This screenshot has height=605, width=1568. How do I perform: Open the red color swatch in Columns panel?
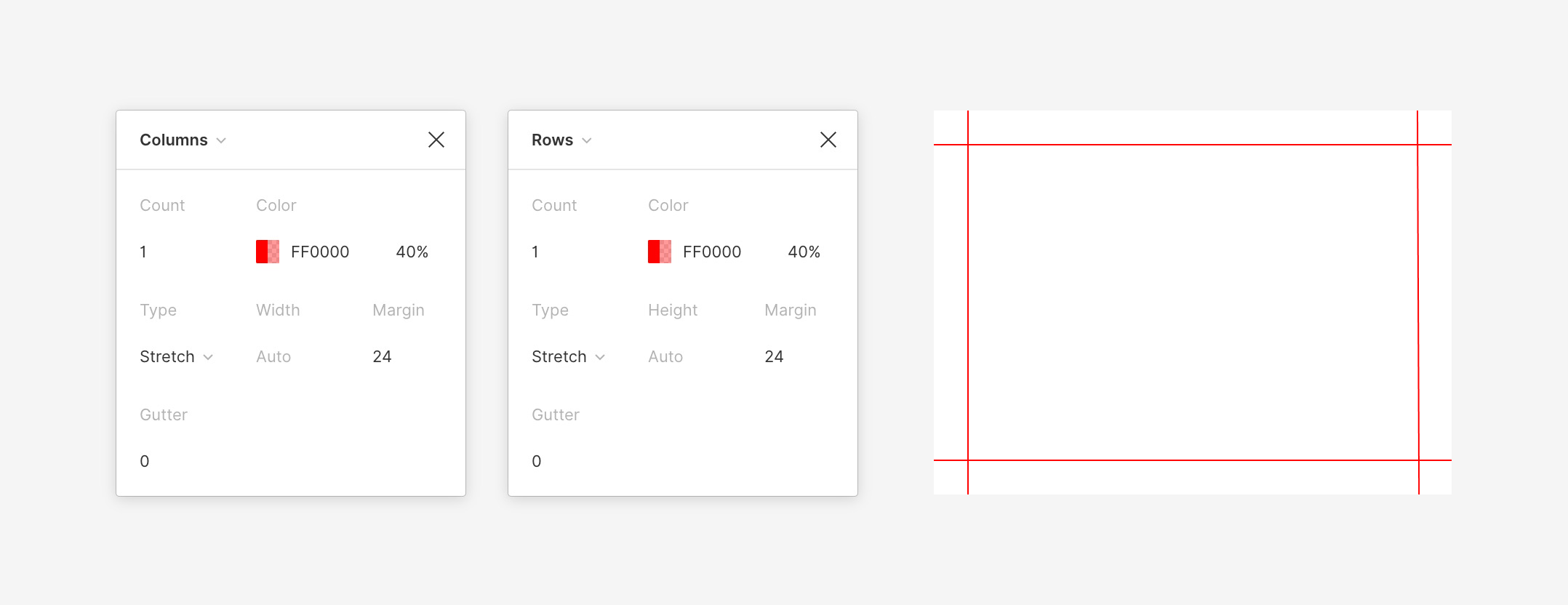[268, 252]
